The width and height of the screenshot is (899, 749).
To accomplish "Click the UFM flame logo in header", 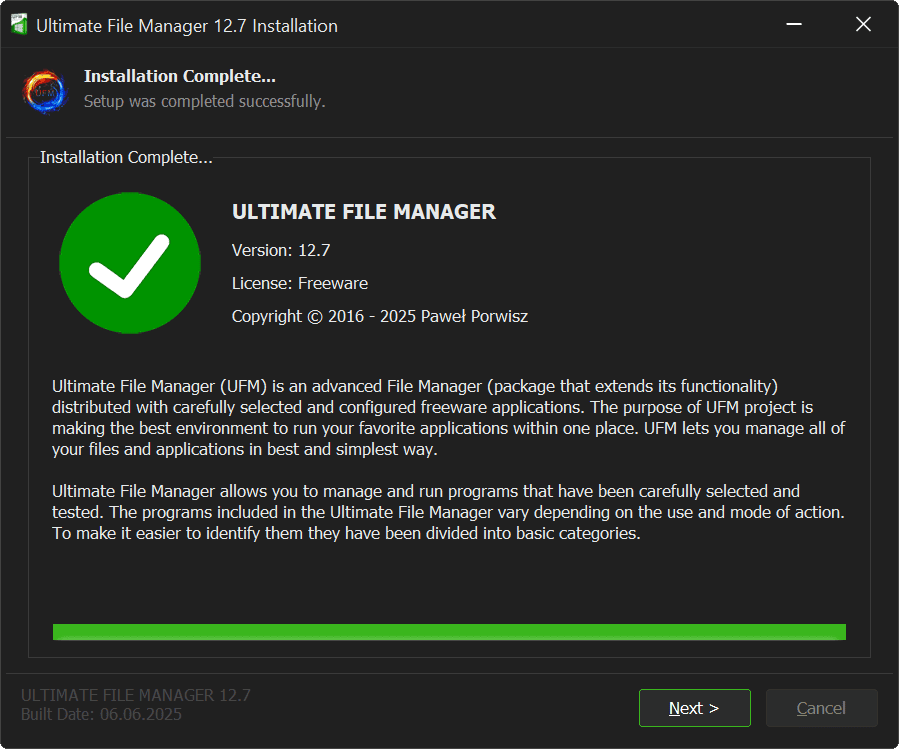I will (45, 90).
